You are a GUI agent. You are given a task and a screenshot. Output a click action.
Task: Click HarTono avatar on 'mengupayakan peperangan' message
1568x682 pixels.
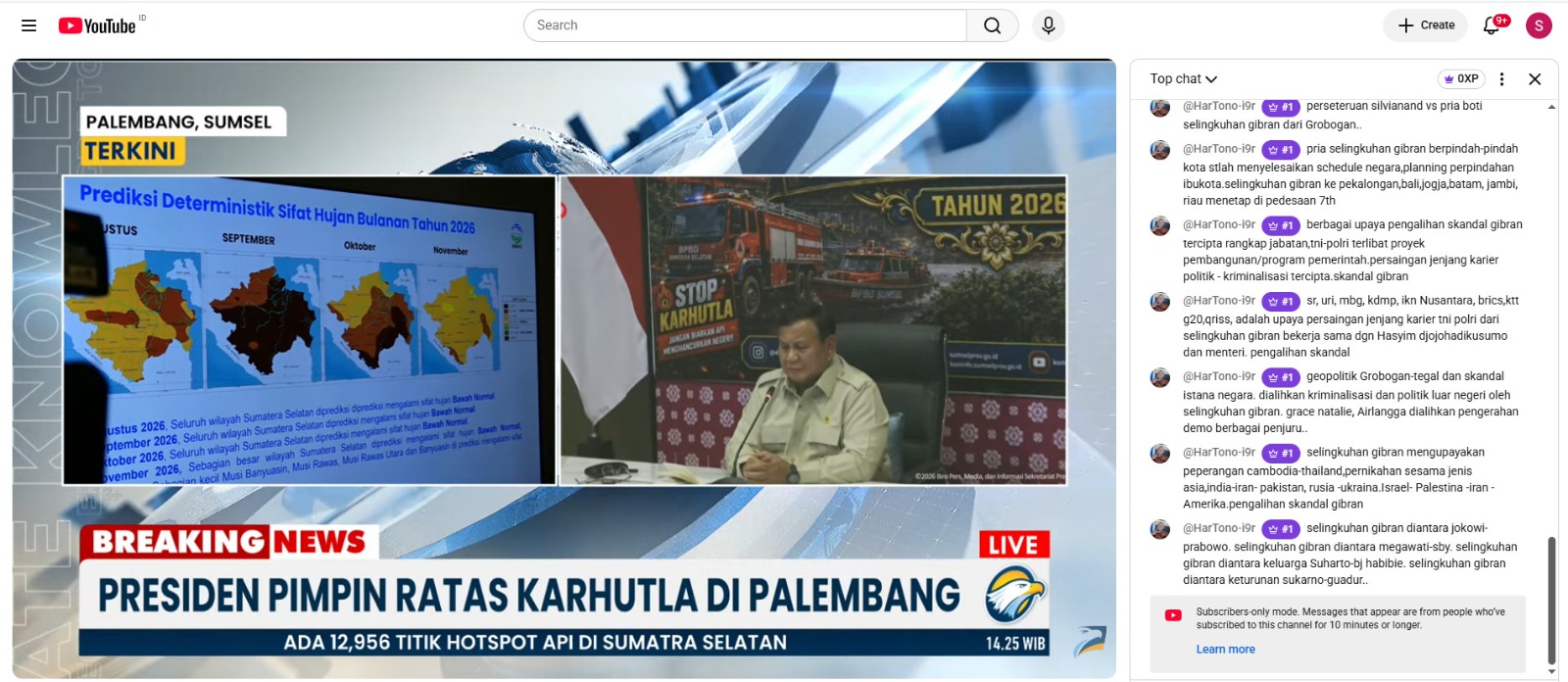click(1160, 454)
